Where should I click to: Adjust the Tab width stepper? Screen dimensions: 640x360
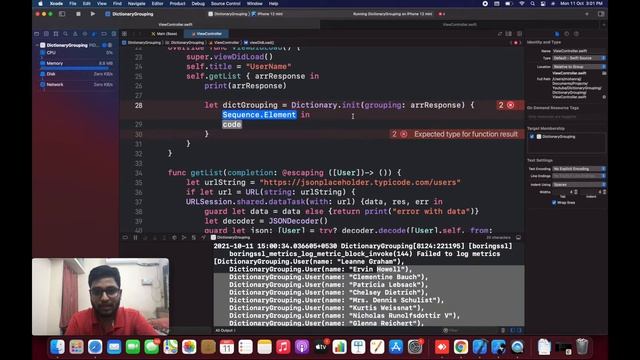[x=576, y=192]
